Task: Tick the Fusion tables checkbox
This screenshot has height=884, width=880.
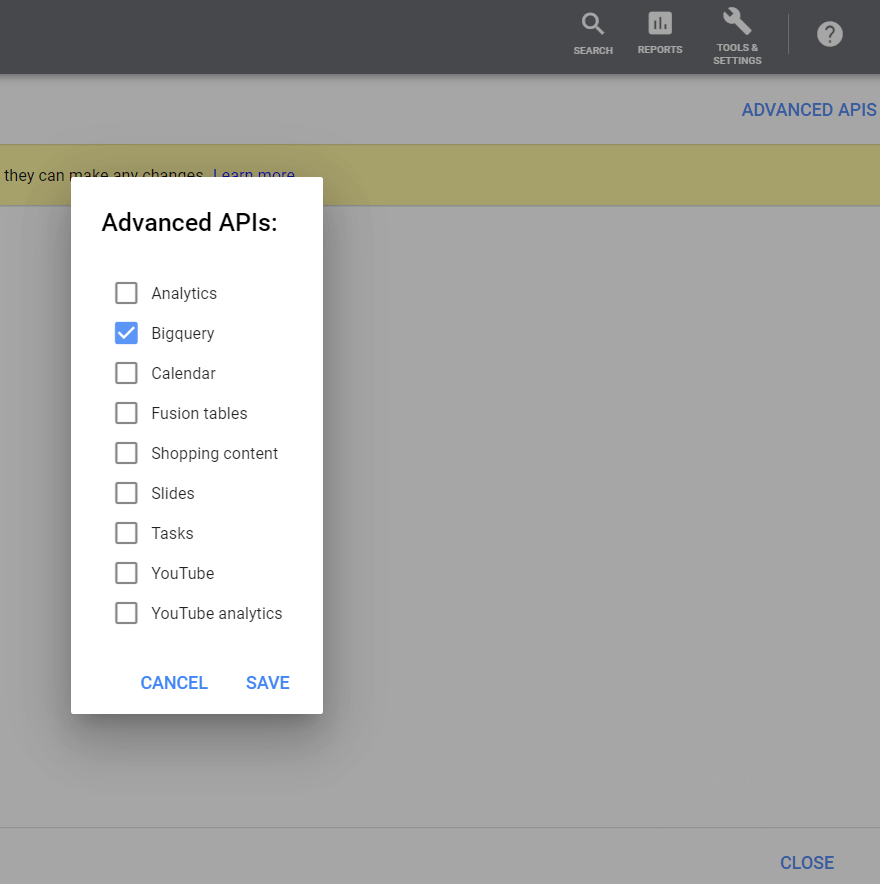Action: [126, 413]
